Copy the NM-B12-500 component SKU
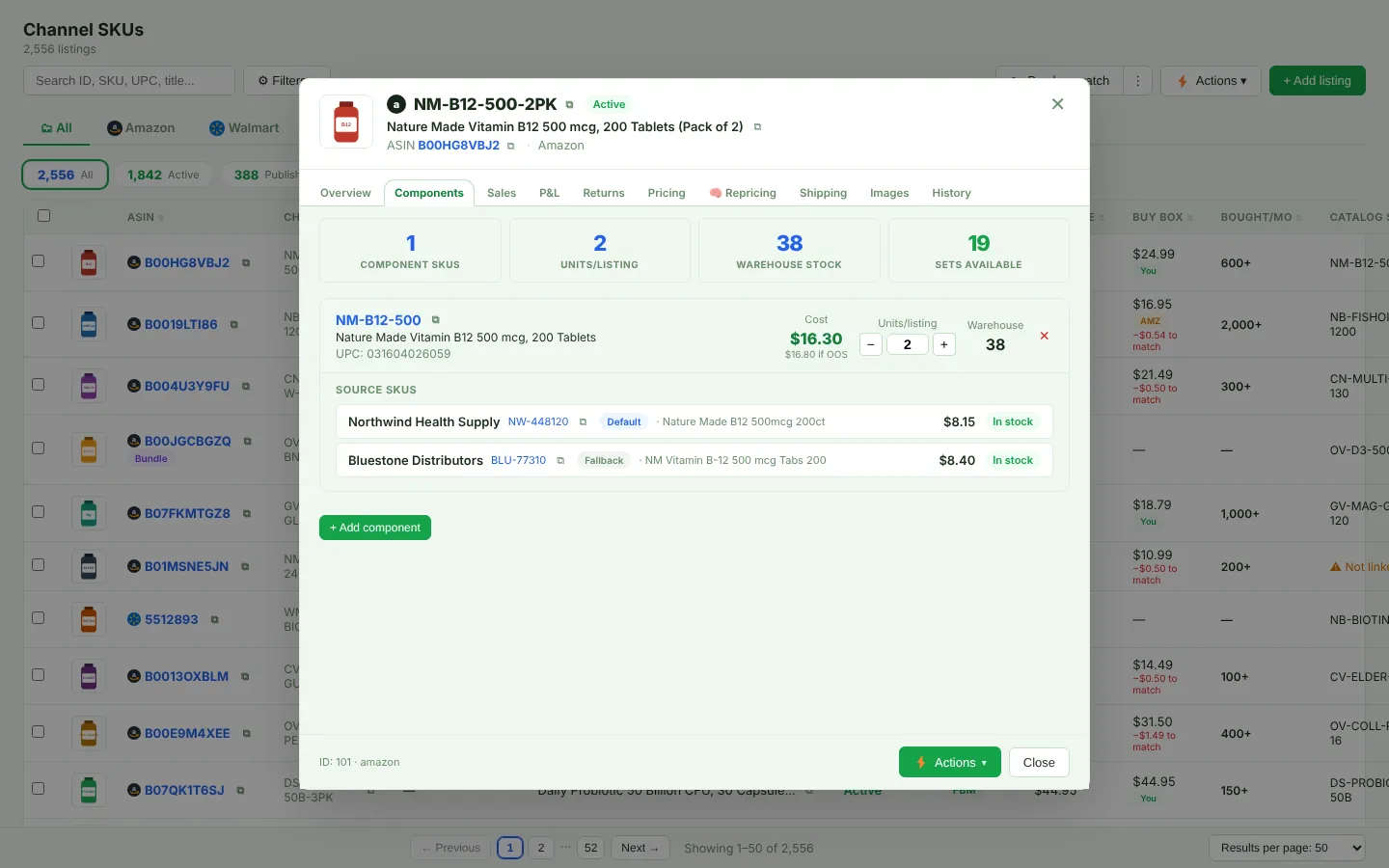Screen dimensions: 1389x868 (436, 320)
